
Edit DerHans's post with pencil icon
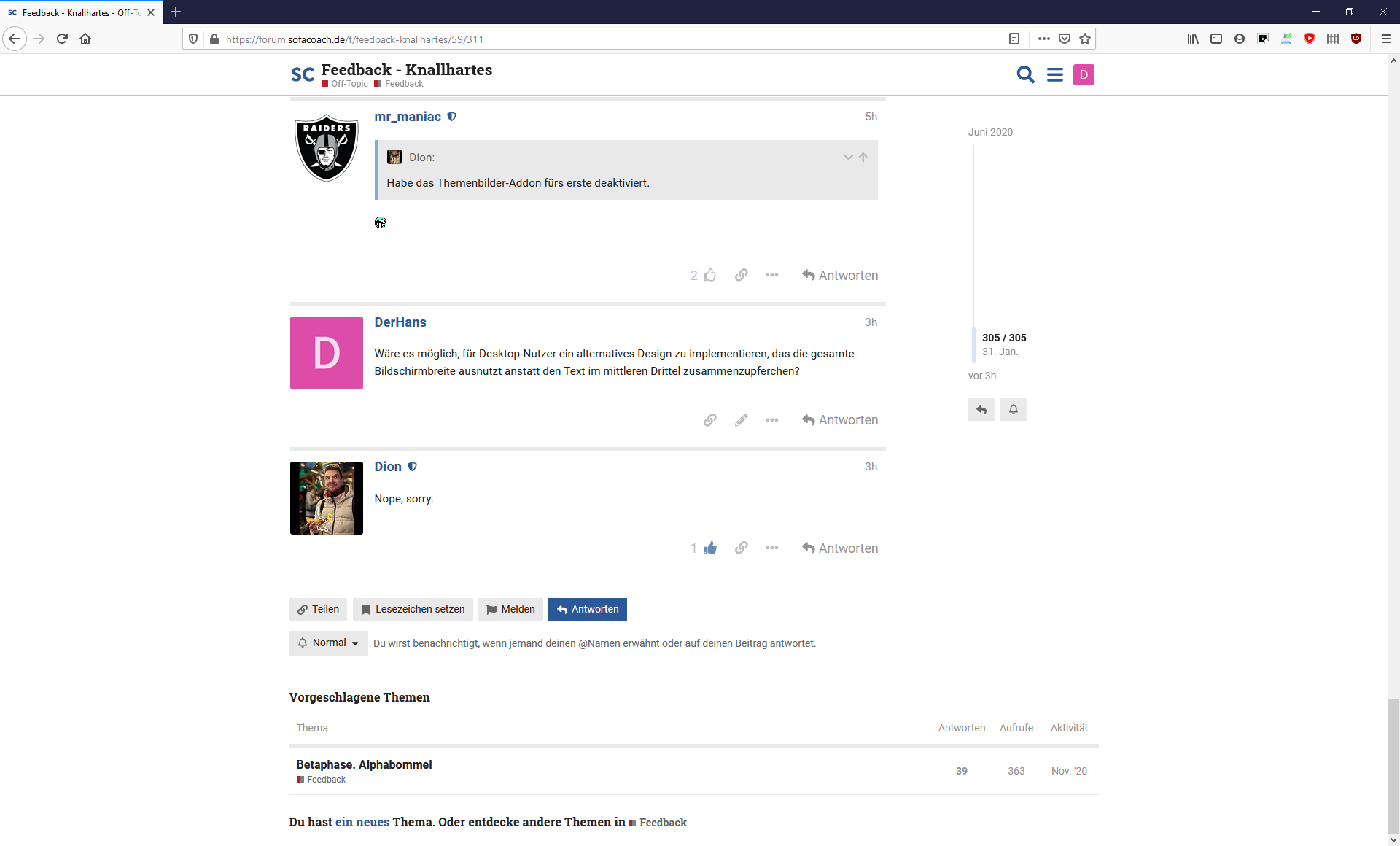click(741, 420)
